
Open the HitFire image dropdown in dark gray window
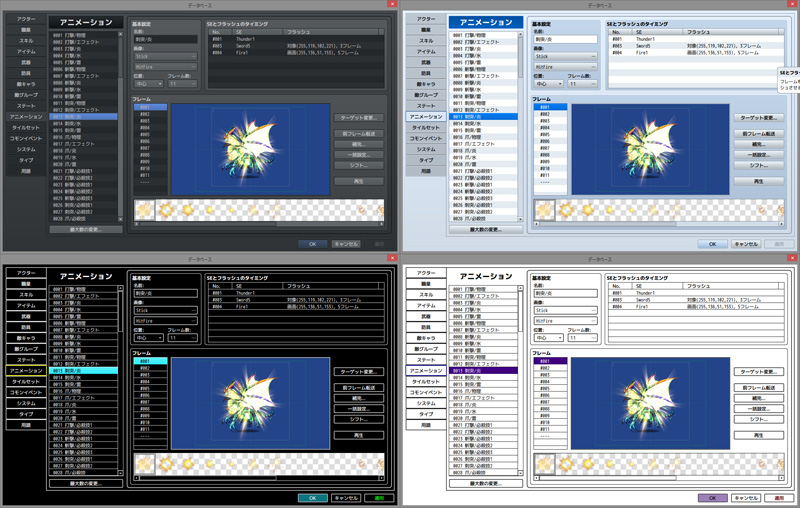pos(165,67)
